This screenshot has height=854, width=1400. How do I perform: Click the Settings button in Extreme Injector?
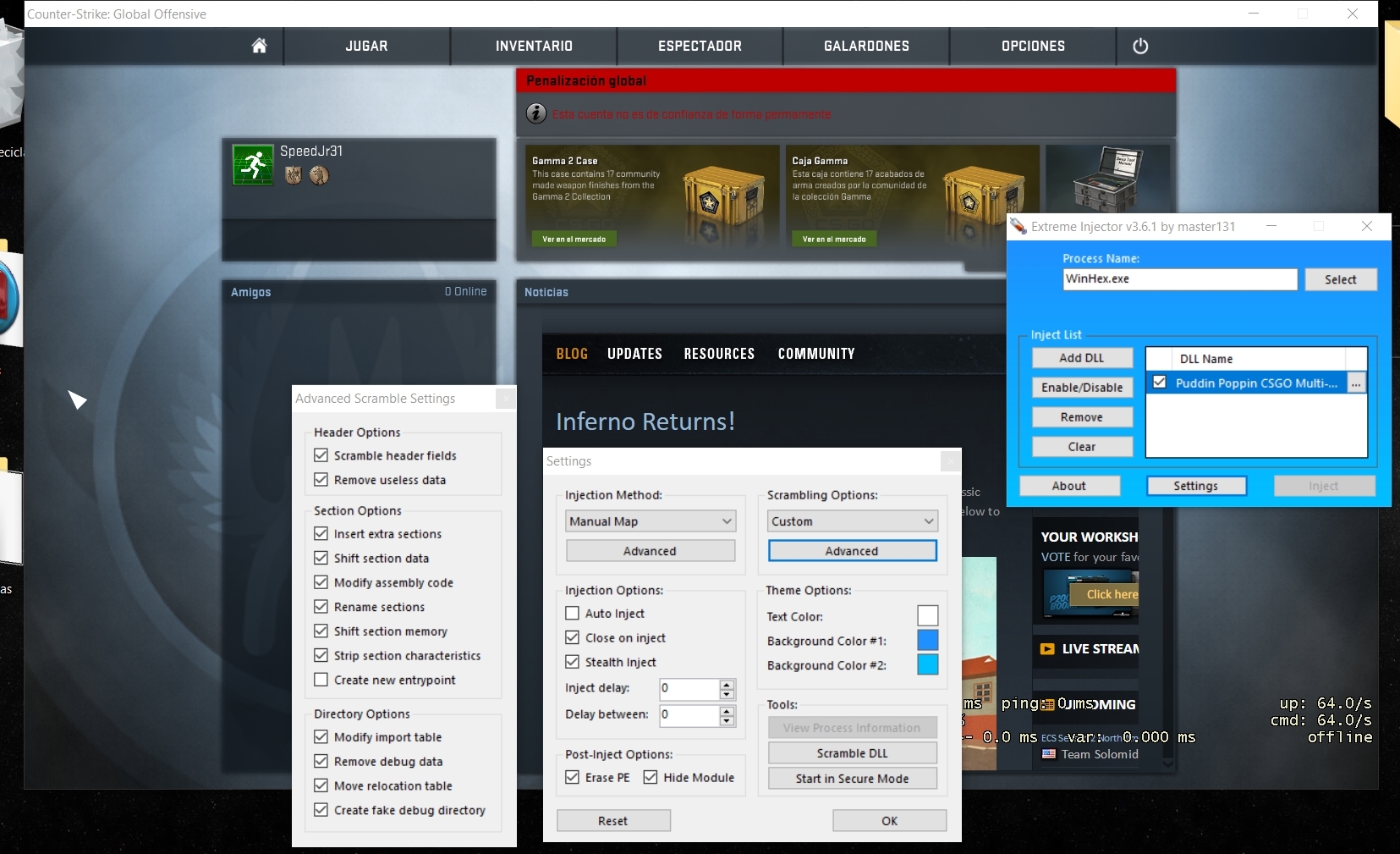1196,486
